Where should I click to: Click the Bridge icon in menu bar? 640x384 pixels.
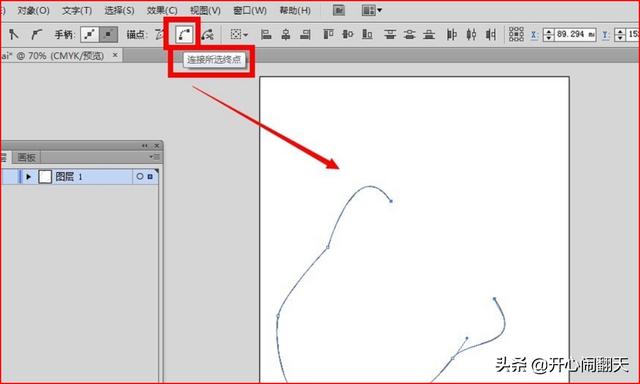tap(338, 11)
